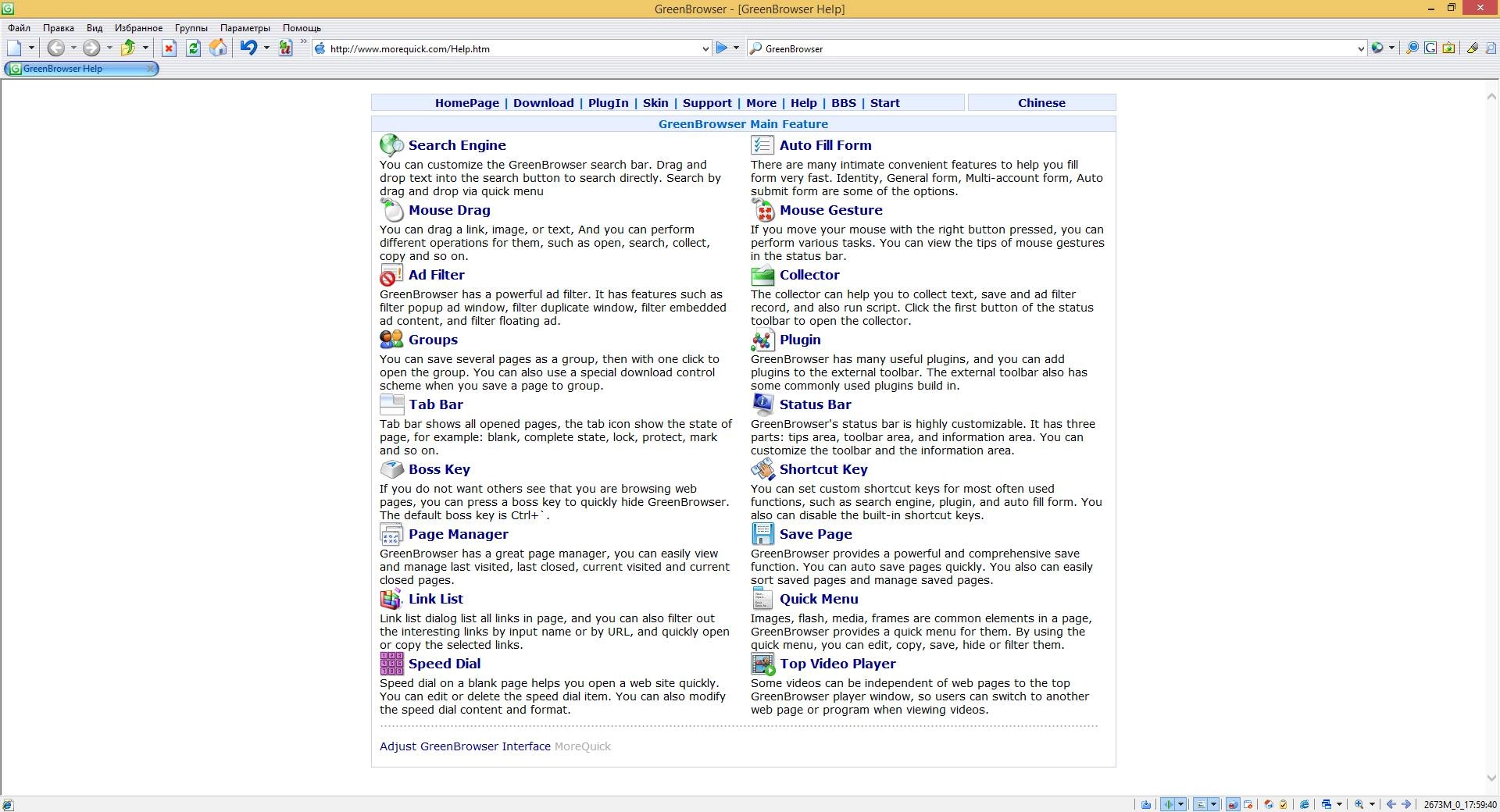Click inside the GreenBrowser search field
Image resolution: width=1500 pixels, height=812 pixels.
1059,48
